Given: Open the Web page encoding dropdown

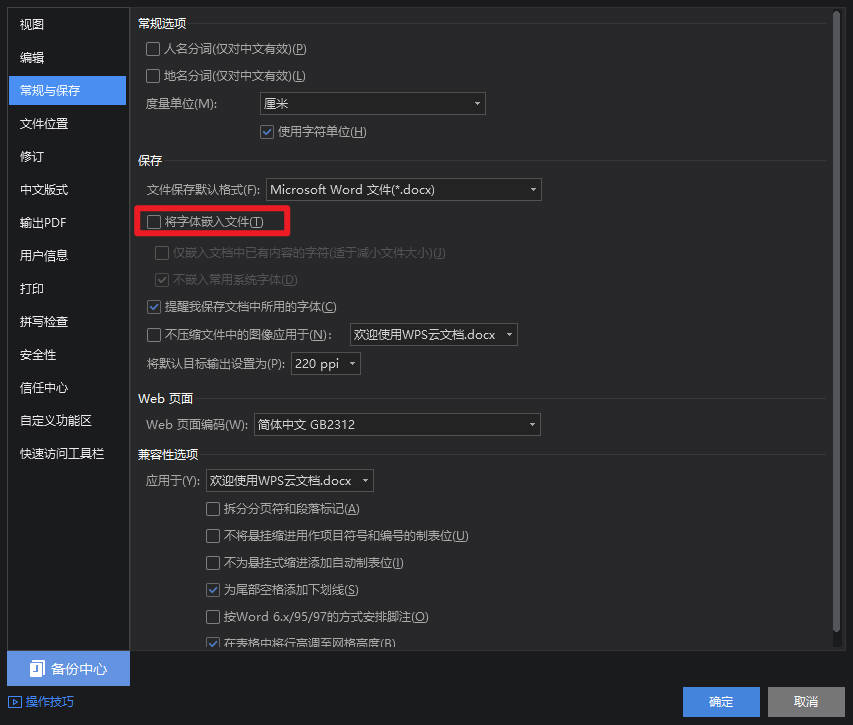Looking at the screenshot, I should 397,424.
